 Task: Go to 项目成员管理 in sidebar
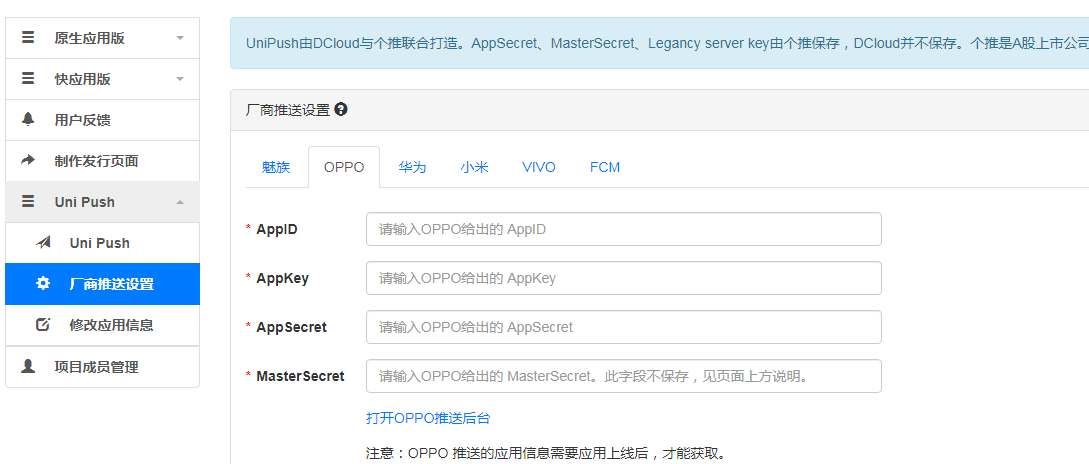[x=102, y=366]
